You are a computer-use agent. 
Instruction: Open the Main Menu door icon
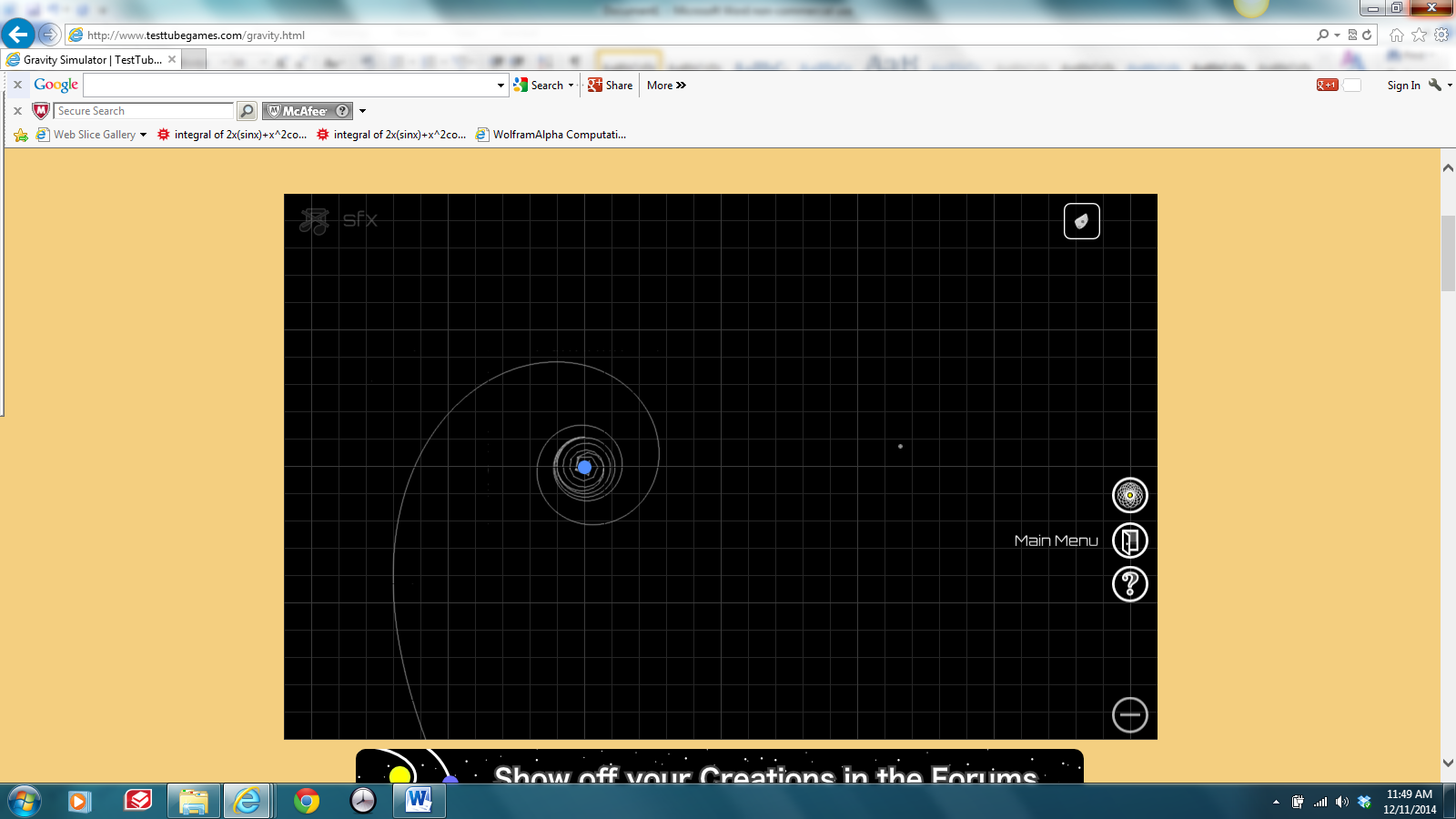point(1130,541)
